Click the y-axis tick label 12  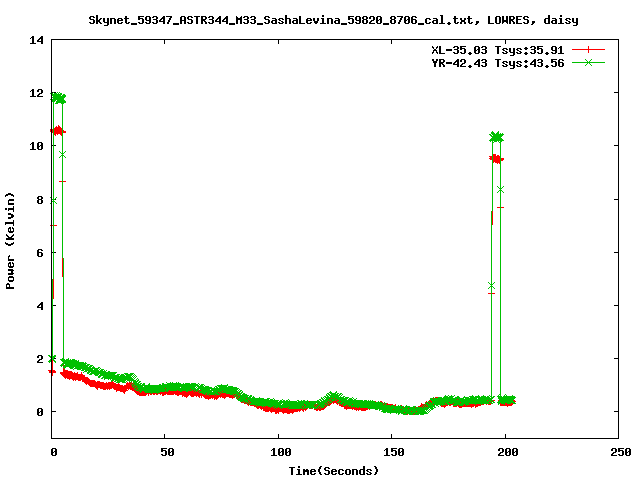pyautogui.click(x=36, y=93)
